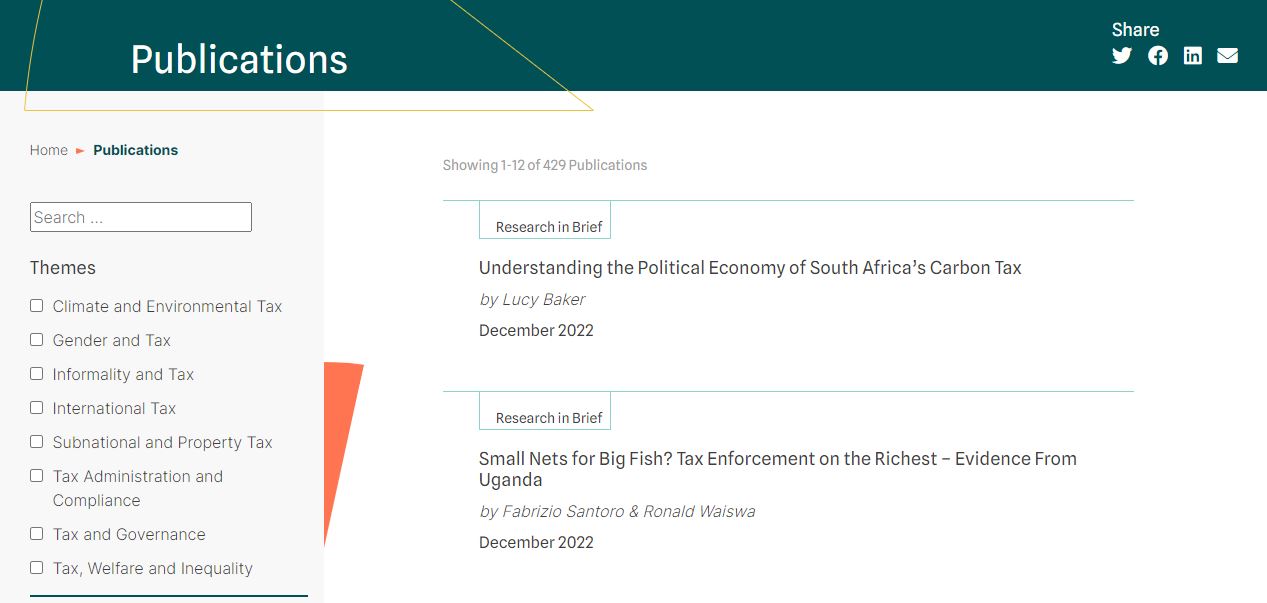Image resolution: width=1267 pixels, height=603 pixels.
Task: Click the LinkedIn share icon
Action: [1192, 56]
